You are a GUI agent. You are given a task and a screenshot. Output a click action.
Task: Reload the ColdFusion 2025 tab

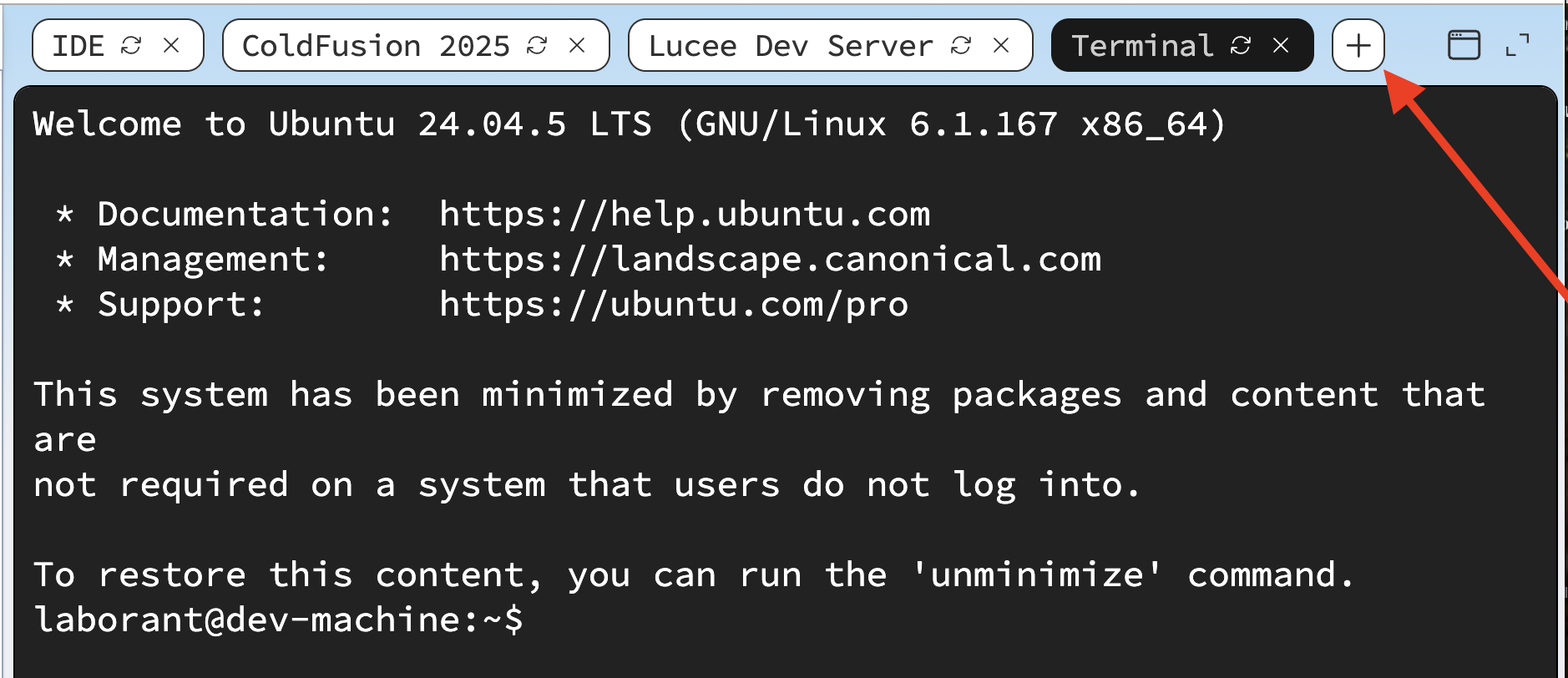point(537,45)
